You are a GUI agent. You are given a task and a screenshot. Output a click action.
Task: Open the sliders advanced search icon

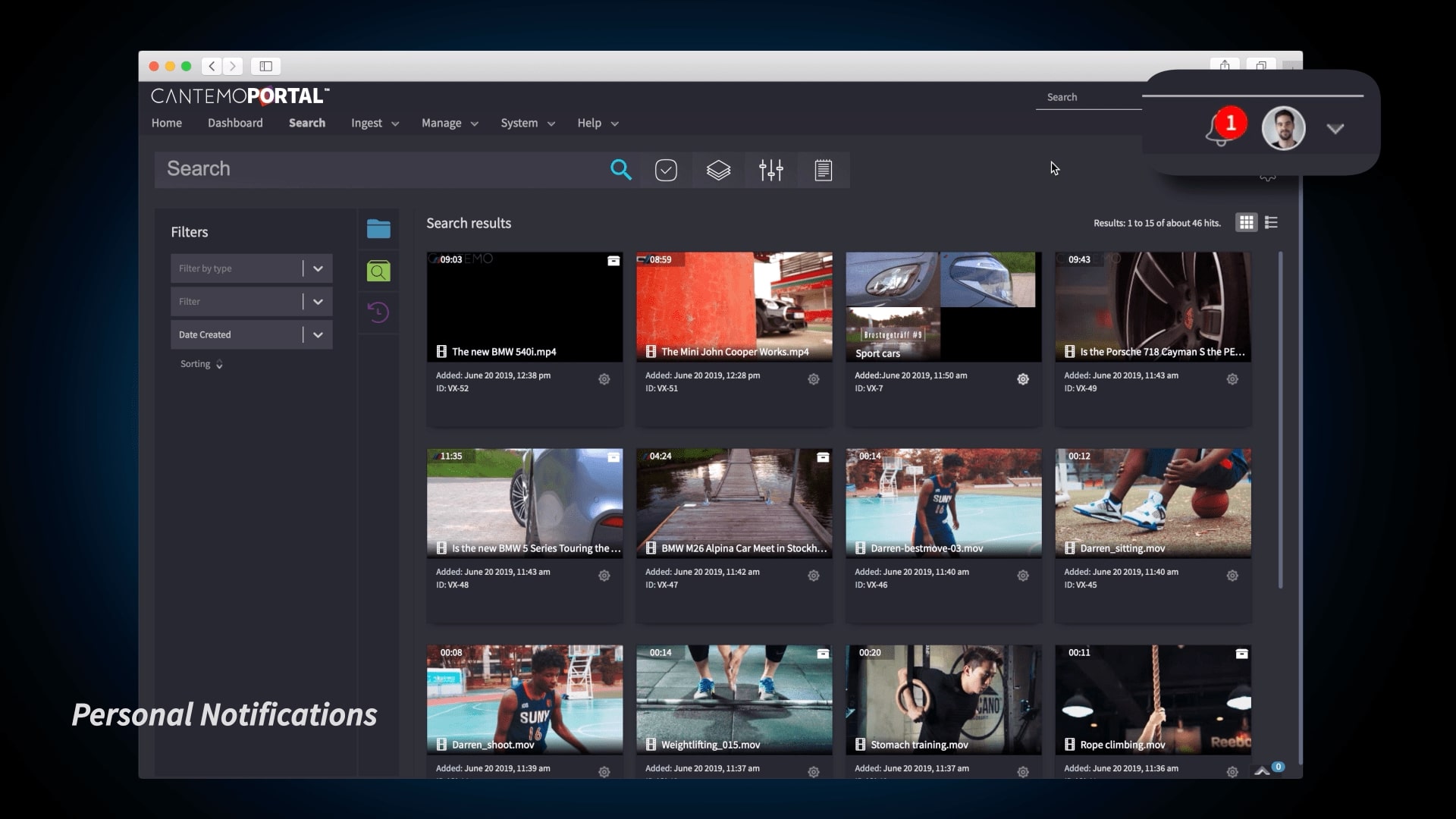point(770,170)
